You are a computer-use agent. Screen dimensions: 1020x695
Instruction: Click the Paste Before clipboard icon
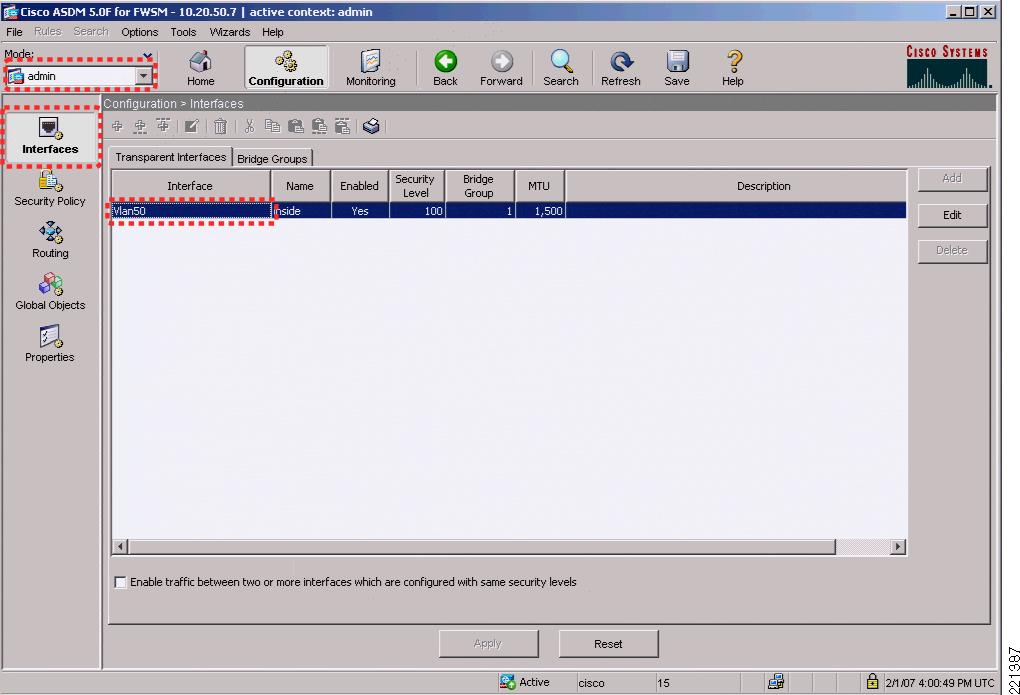click(x=319, y=126)
